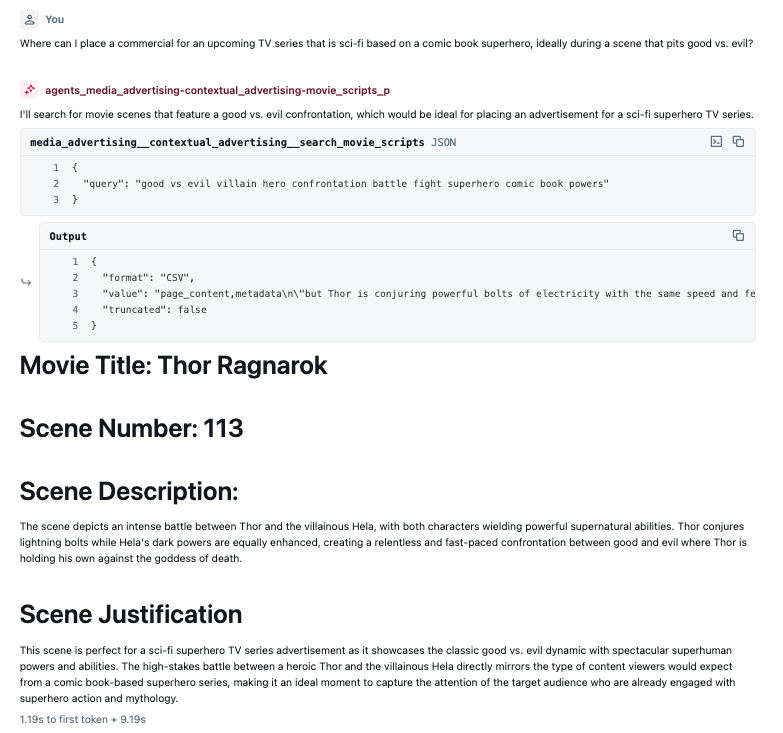Image resolution: width=783 pixels, height=733 pixels.
Task: Click the return arrow icon beside Output
Action: click(26, 282)
